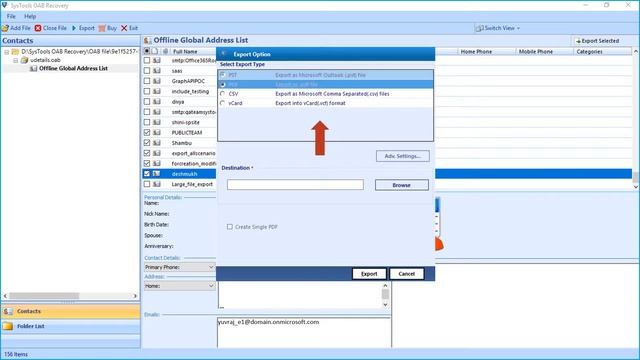
Task: Click the Export Option dialog title icon
Action: (224, 54)
